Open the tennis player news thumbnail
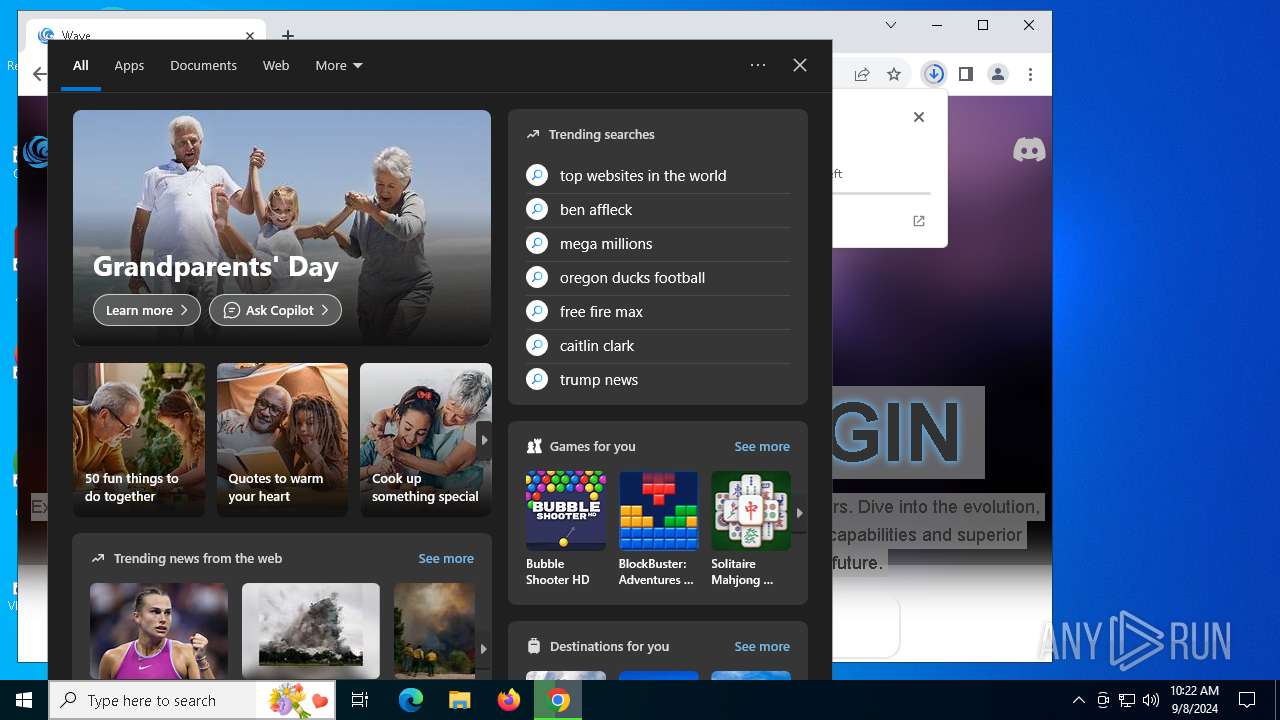The image size is (1280, 720). coord(159,631)
